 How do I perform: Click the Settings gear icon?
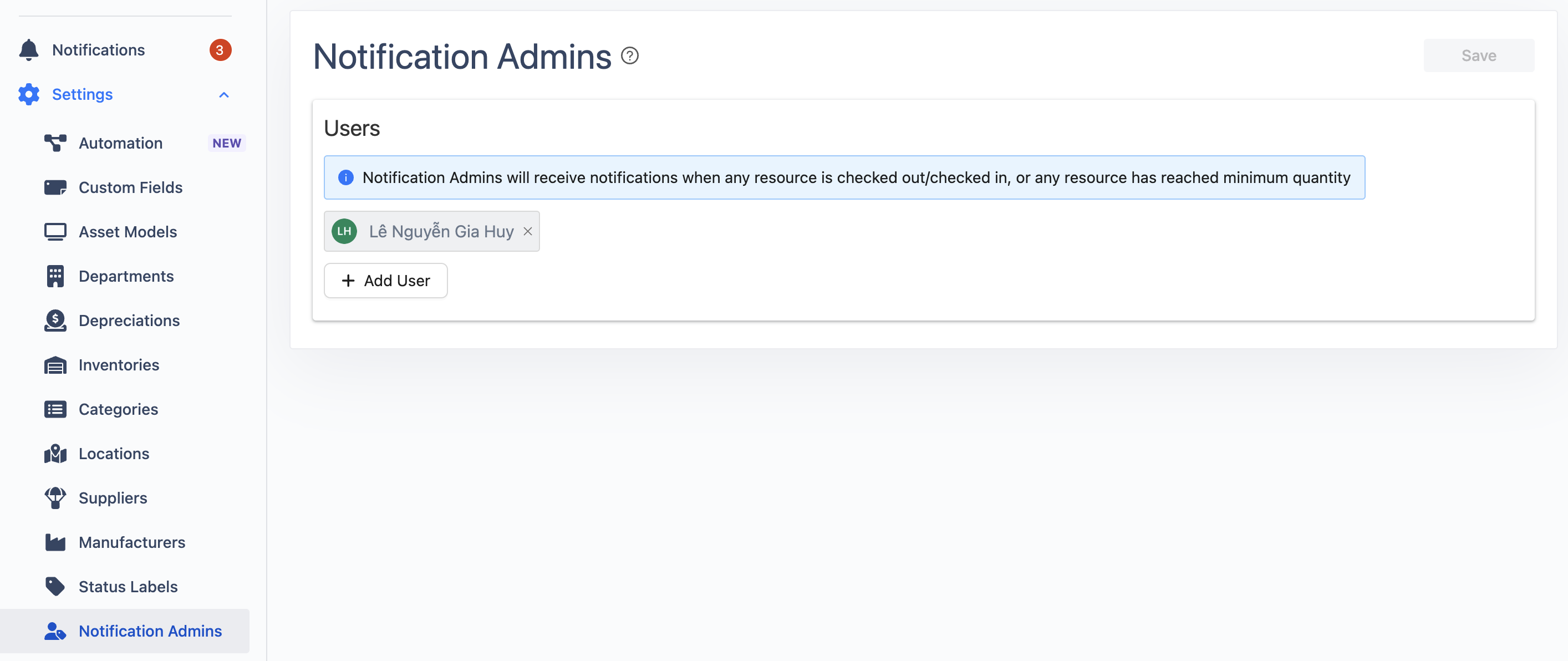click(29, 94)
